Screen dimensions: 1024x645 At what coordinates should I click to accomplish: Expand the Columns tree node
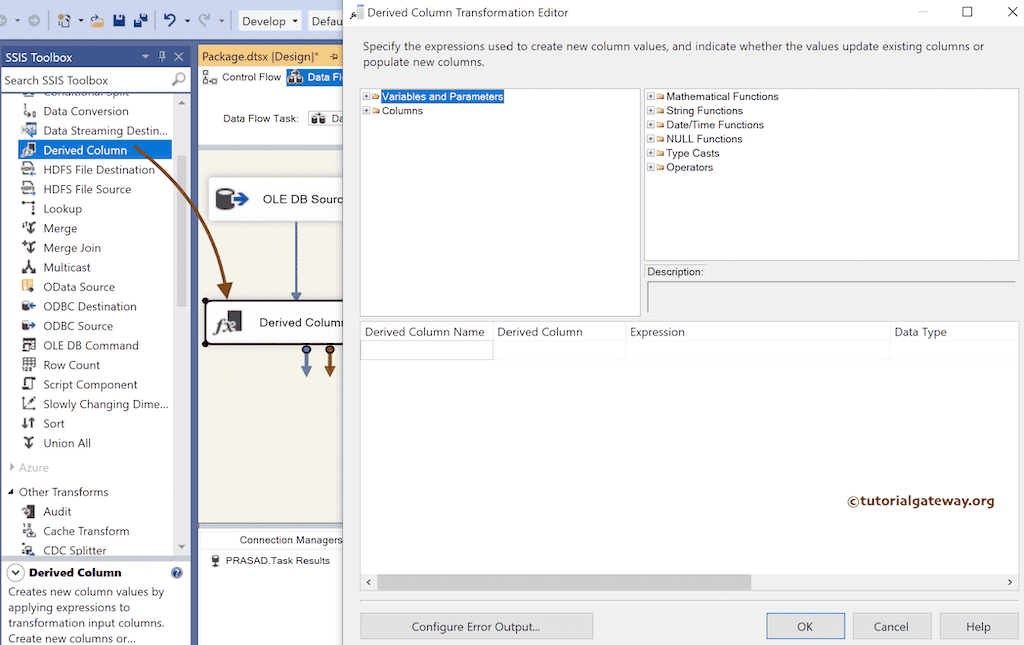coord(370,110)
